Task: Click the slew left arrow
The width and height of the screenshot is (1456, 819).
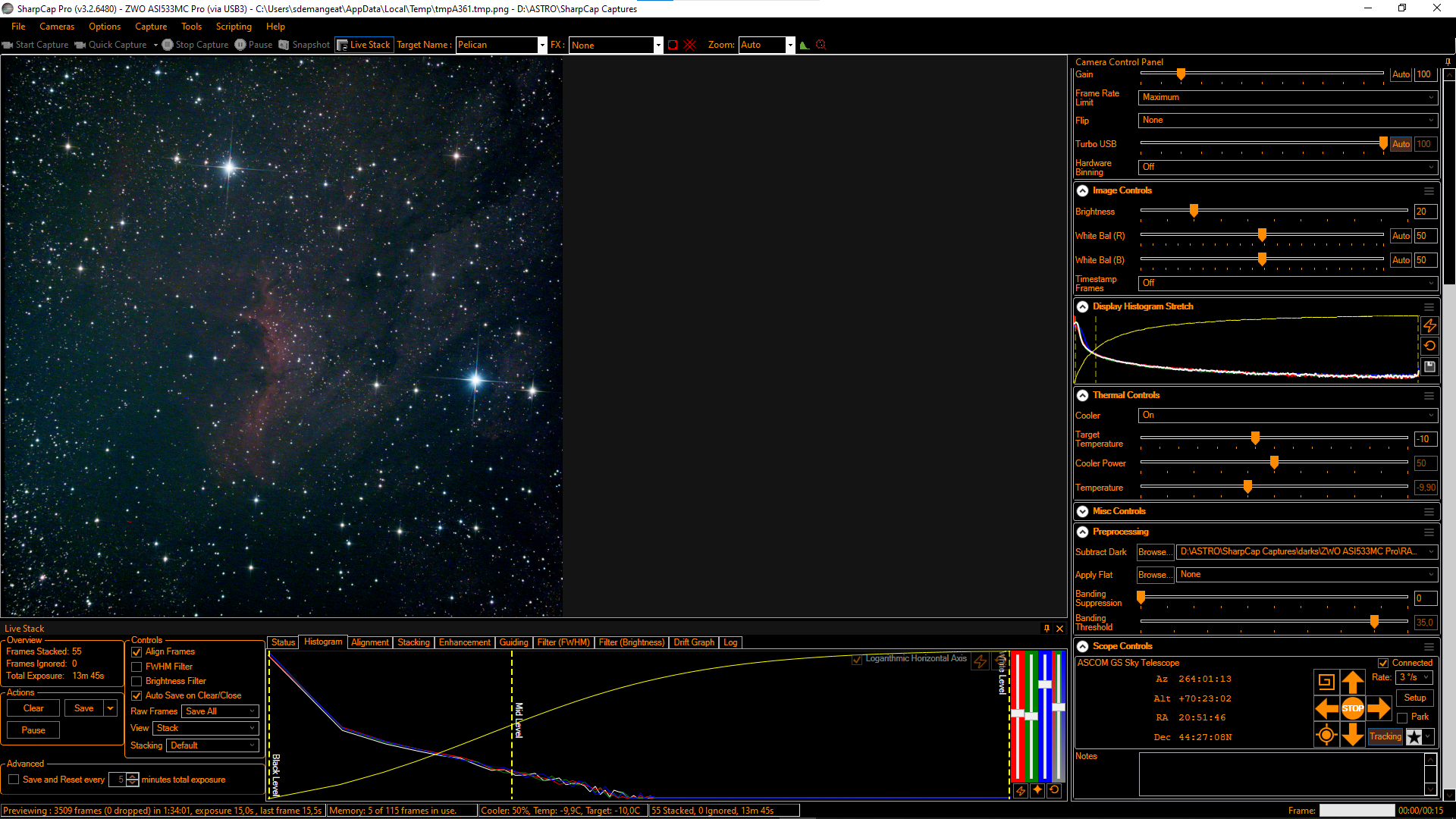Action: tap(1326, 709)
